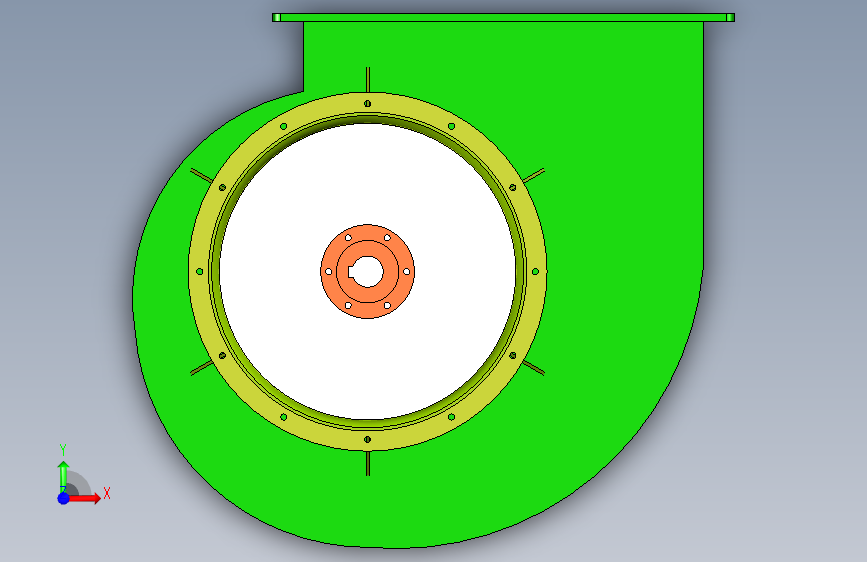Click the rectangular outlet flange atop the housing
Image resolution: width=867 pixels, height=562 pixels.
[503, 18]
